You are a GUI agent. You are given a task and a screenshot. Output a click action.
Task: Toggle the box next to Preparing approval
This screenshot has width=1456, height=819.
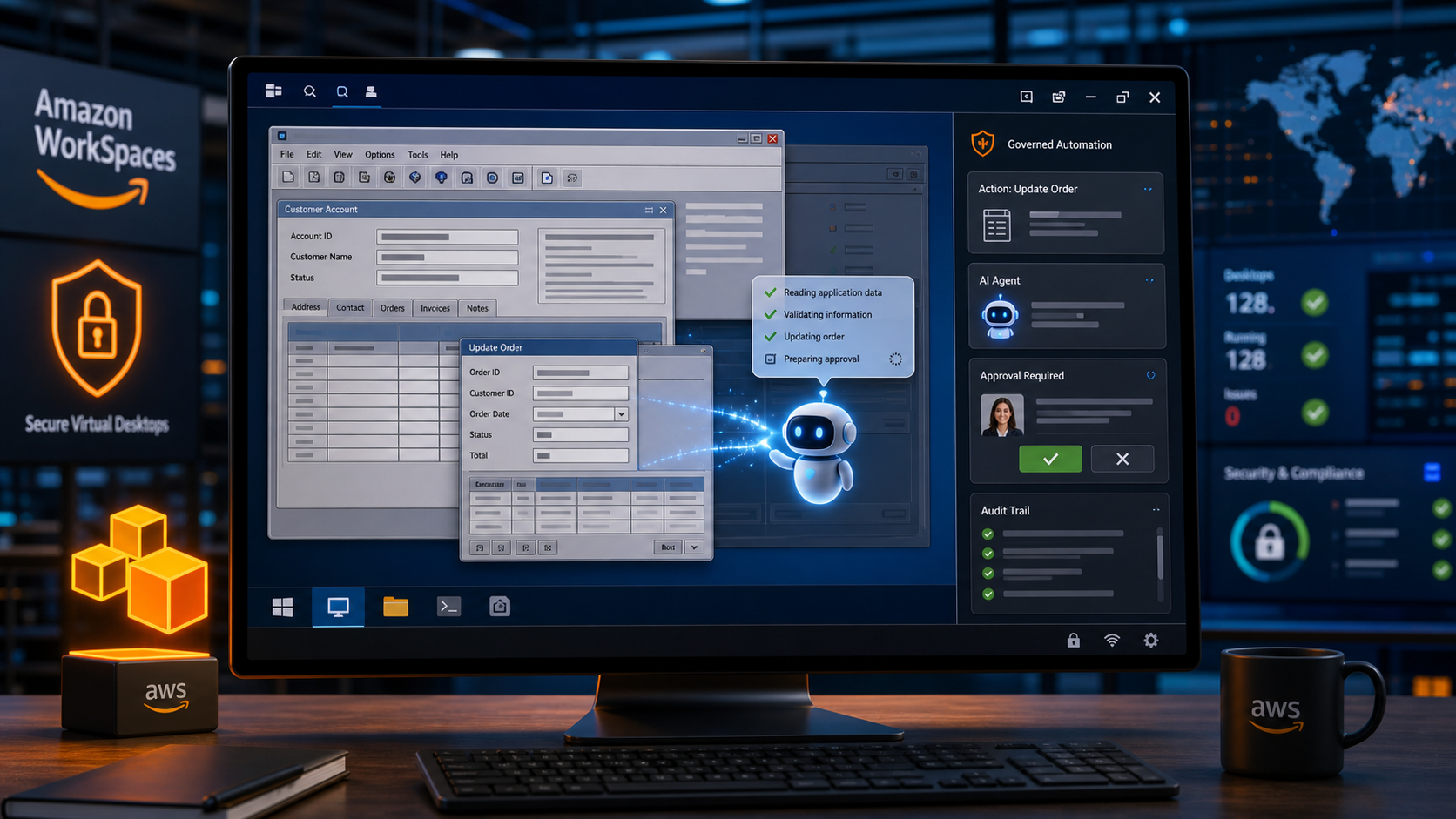pyautogui.click(x=770, y=359)
